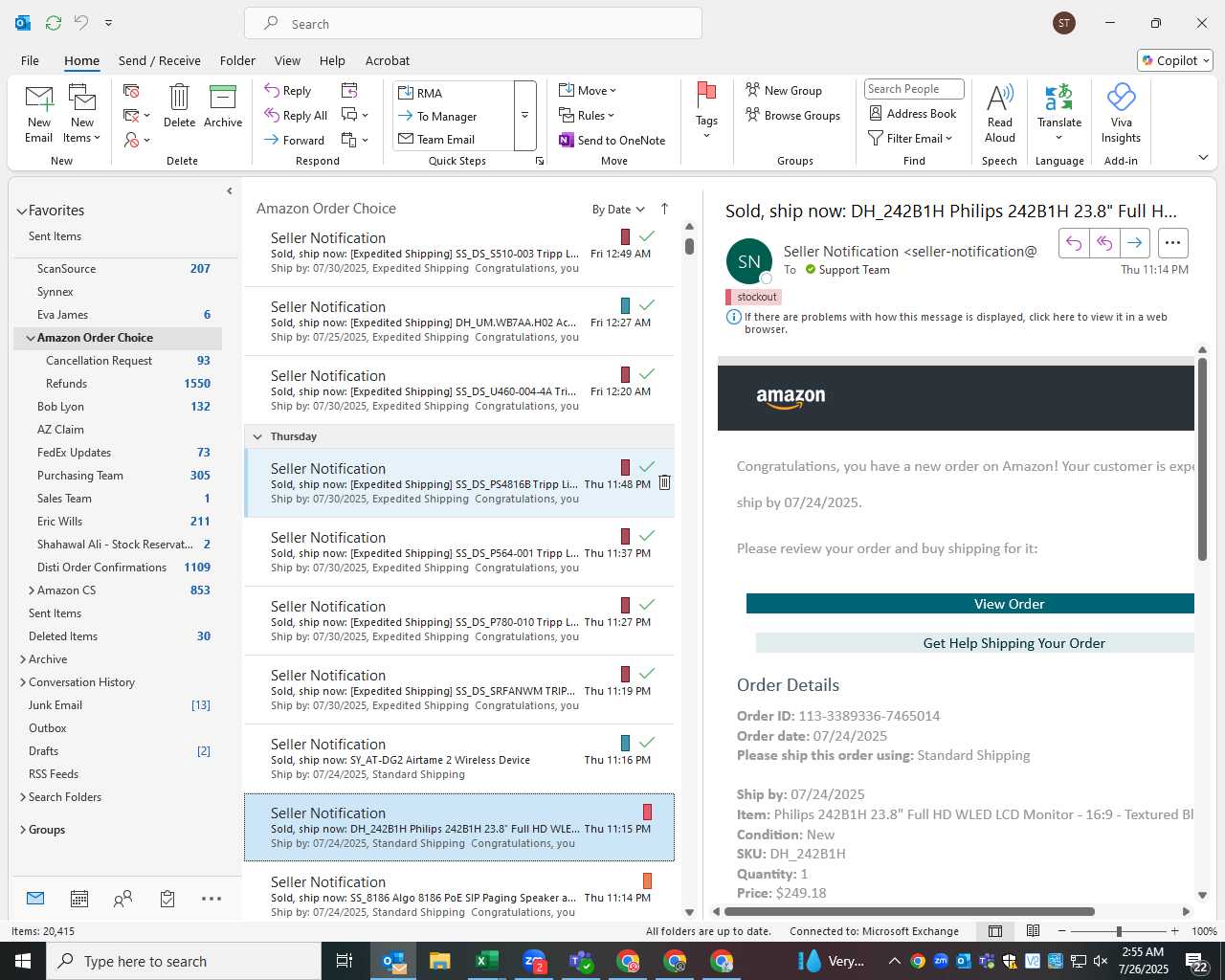Open the By Date sort dropdown
This screenshot has width=1225, height=980.
coord(618,210)
